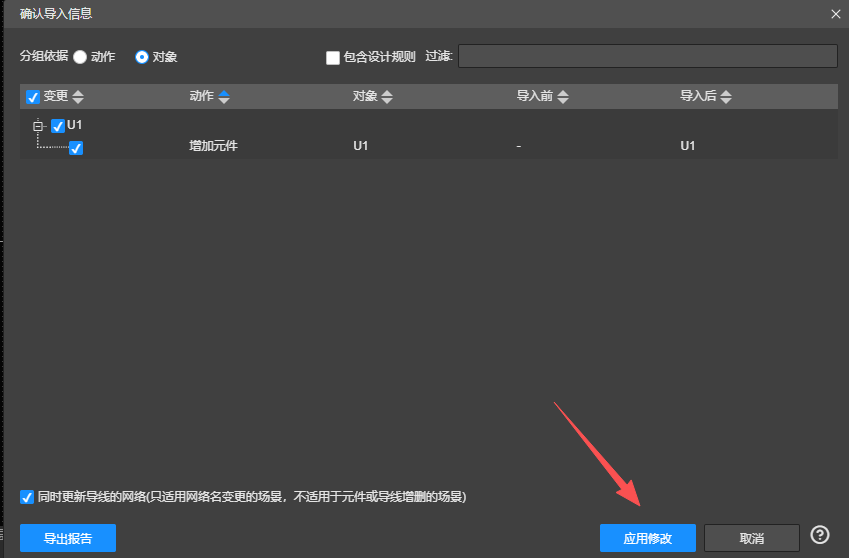Sort by the 导入前 column arrows
Viewport: 849px width, 558px height.
point(563,97)
